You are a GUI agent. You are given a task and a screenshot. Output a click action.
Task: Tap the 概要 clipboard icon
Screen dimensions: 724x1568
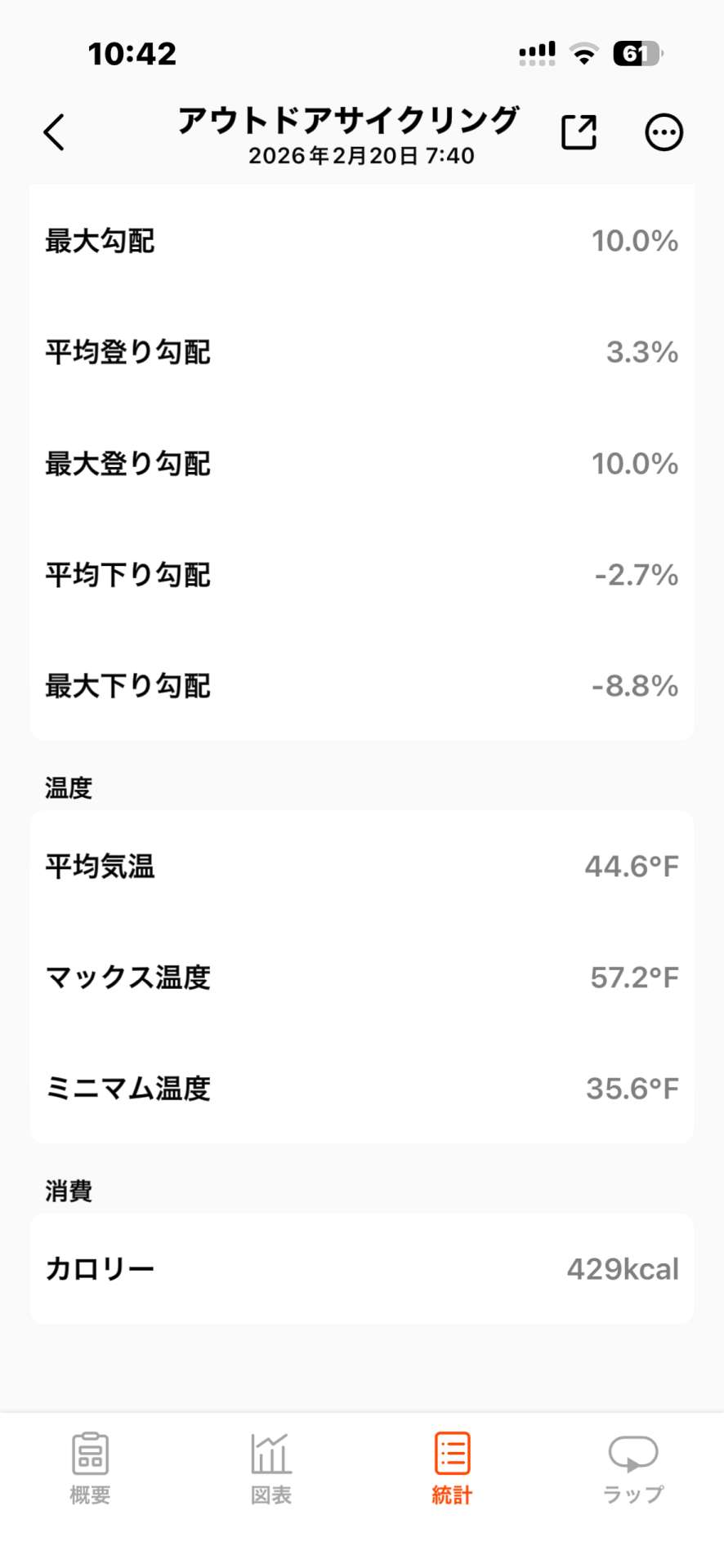(90, 1453)
